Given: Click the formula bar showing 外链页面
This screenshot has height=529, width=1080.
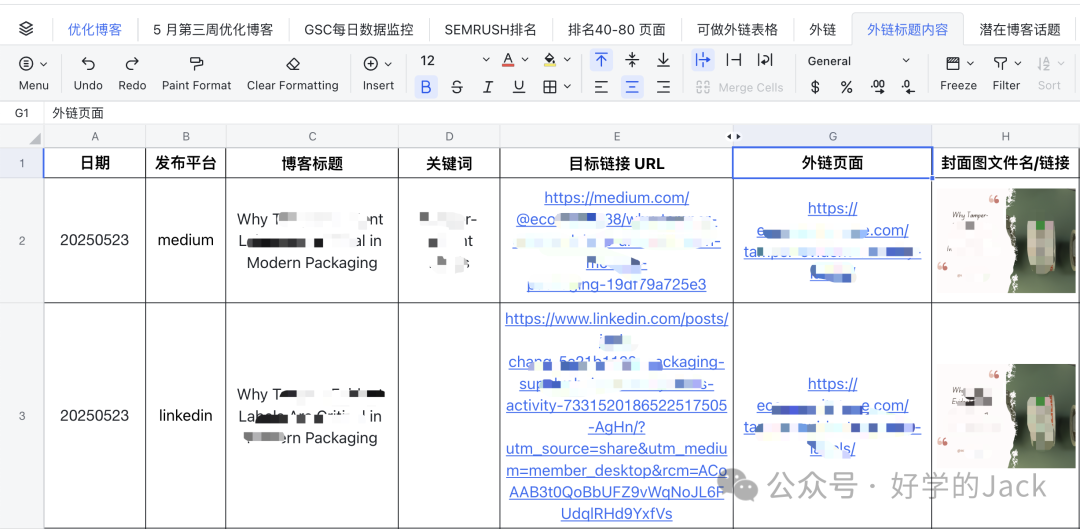Looking at the screenshot, I should (561, 113).
